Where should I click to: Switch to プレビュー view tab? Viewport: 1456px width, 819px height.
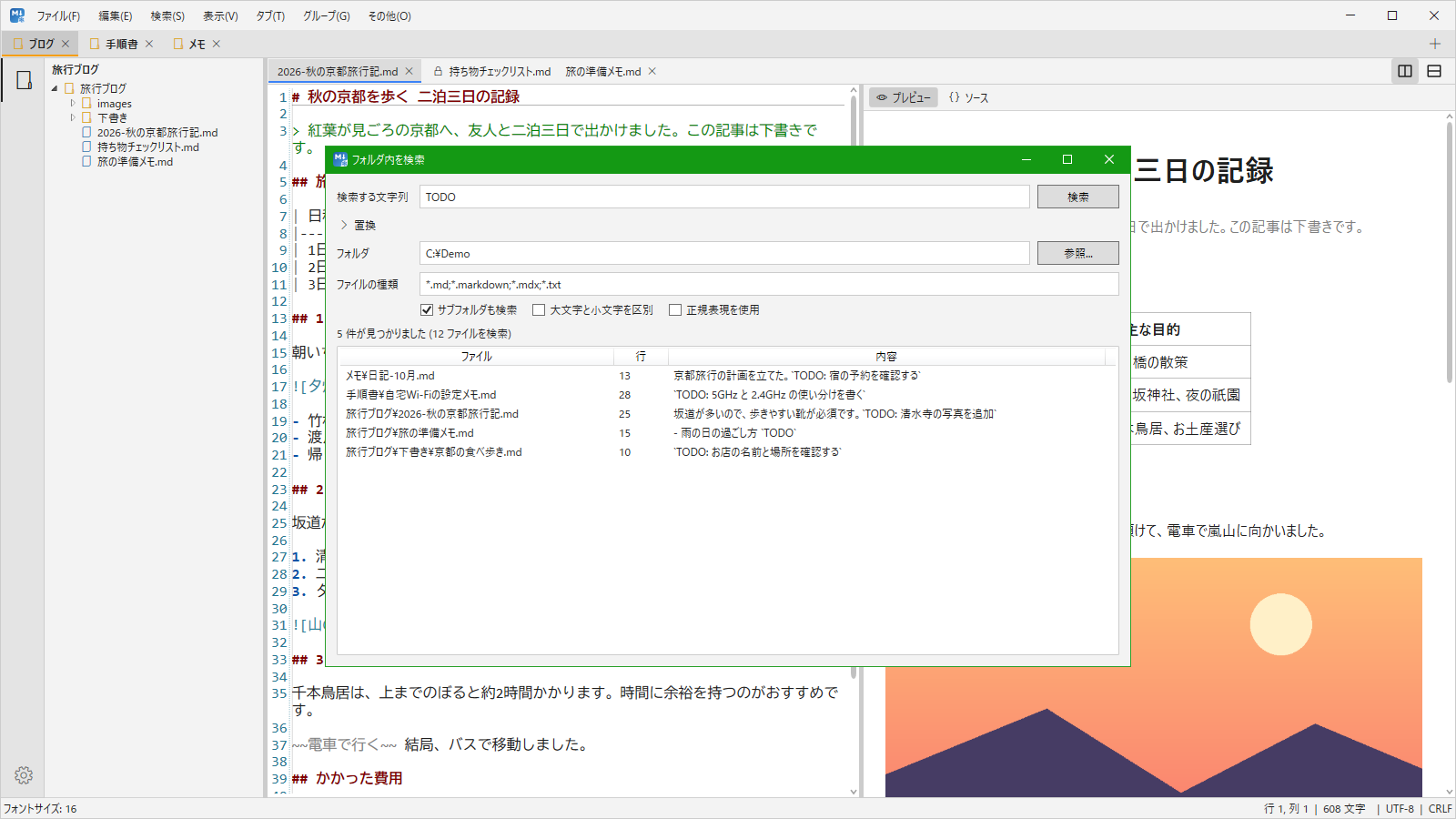[904, 97]
